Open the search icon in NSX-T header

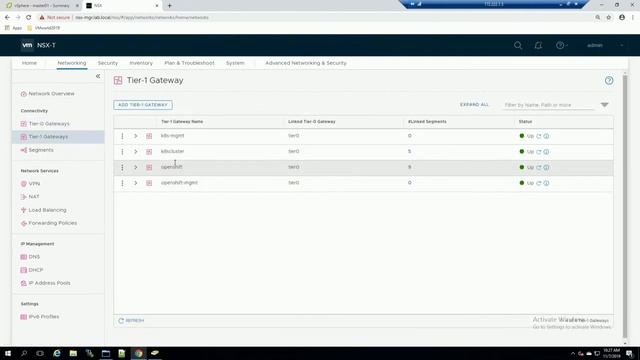pyautogui.click(x=518, y=45)
